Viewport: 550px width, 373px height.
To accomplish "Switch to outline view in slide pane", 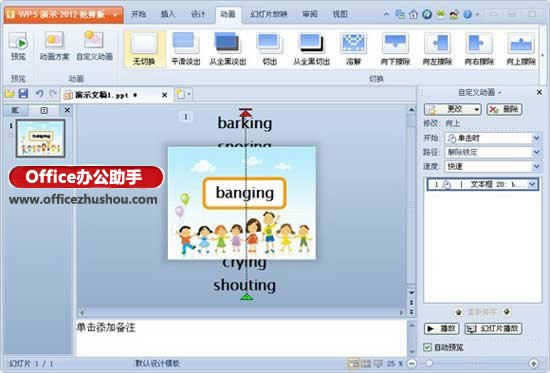I will [15, 110].
